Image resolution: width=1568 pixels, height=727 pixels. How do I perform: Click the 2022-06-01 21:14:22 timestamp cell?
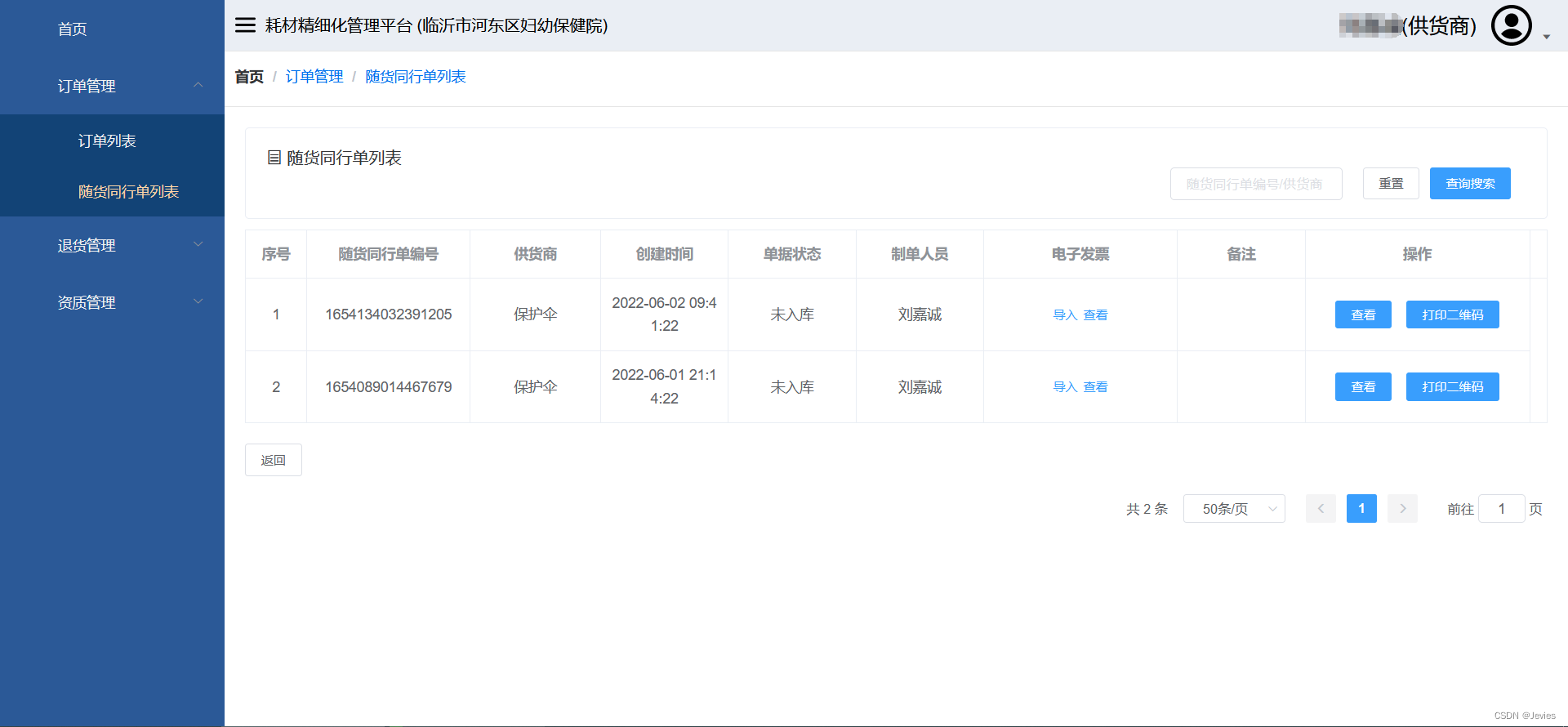[664, 386]
